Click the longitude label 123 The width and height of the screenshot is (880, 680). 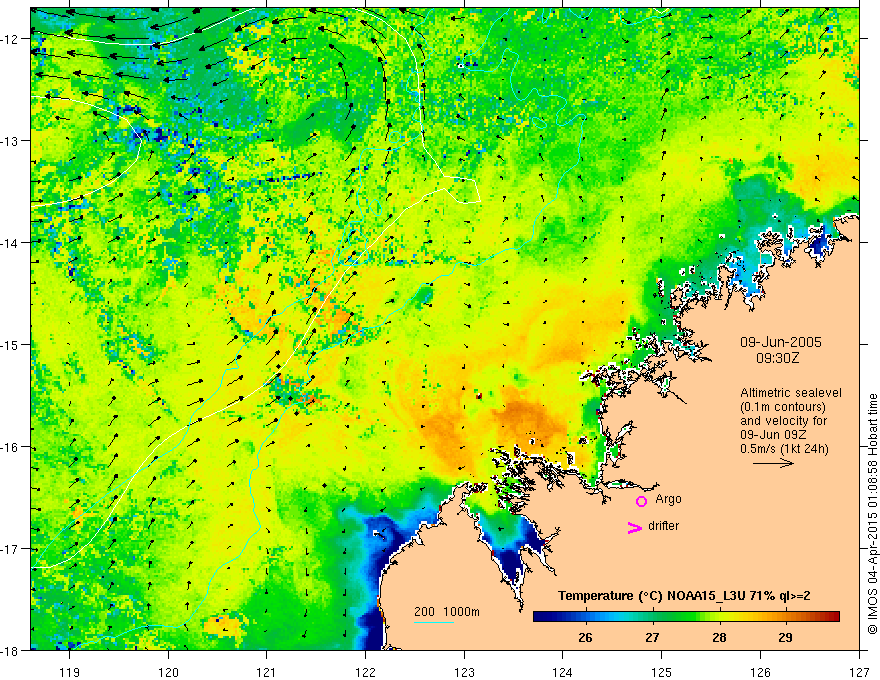tap(464, 672)
